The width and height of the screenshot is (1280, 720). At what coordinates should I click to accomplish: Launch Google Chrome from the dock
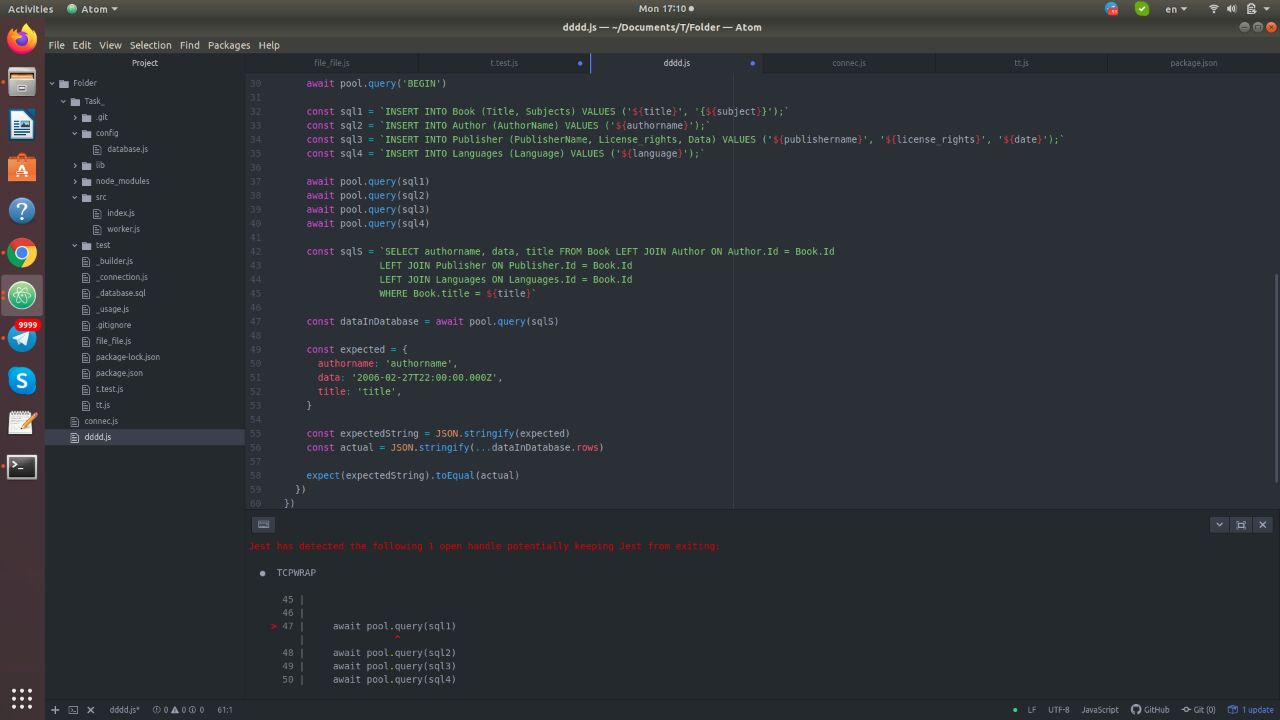point(22,253)
